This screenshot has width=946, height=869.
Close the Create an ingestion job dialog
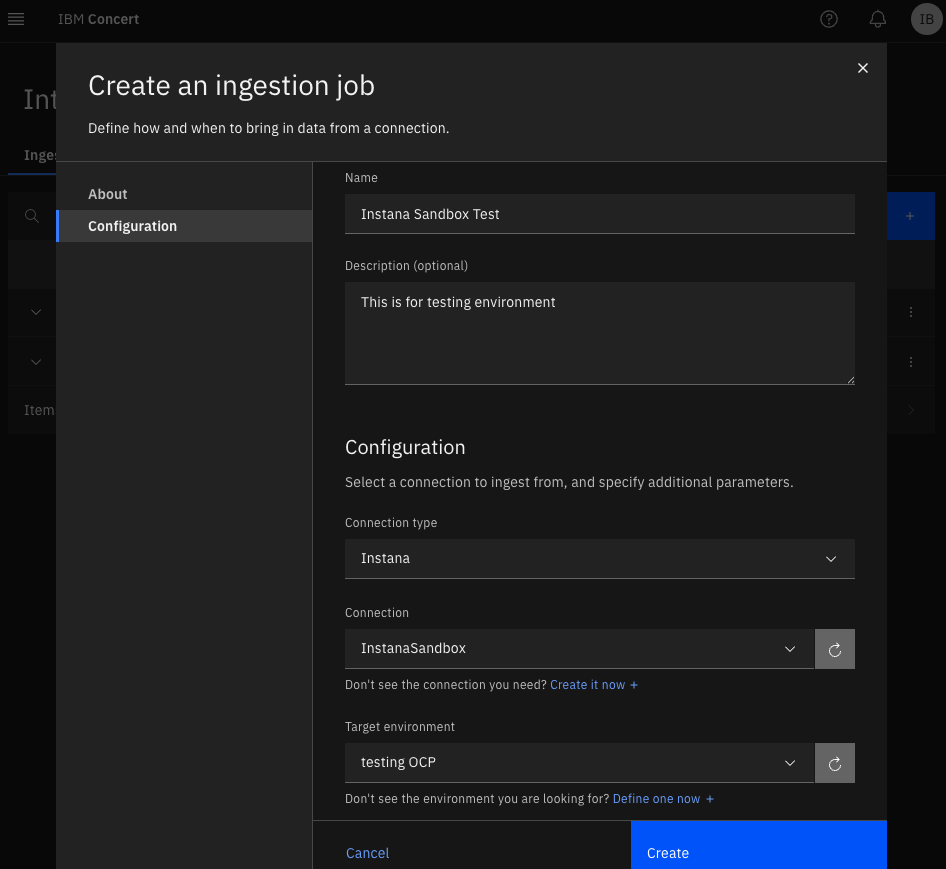pos(863,68)
